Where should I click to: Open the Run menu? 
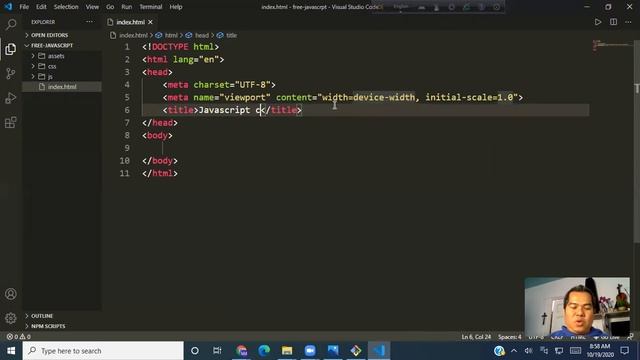click(x=127, y=7)
